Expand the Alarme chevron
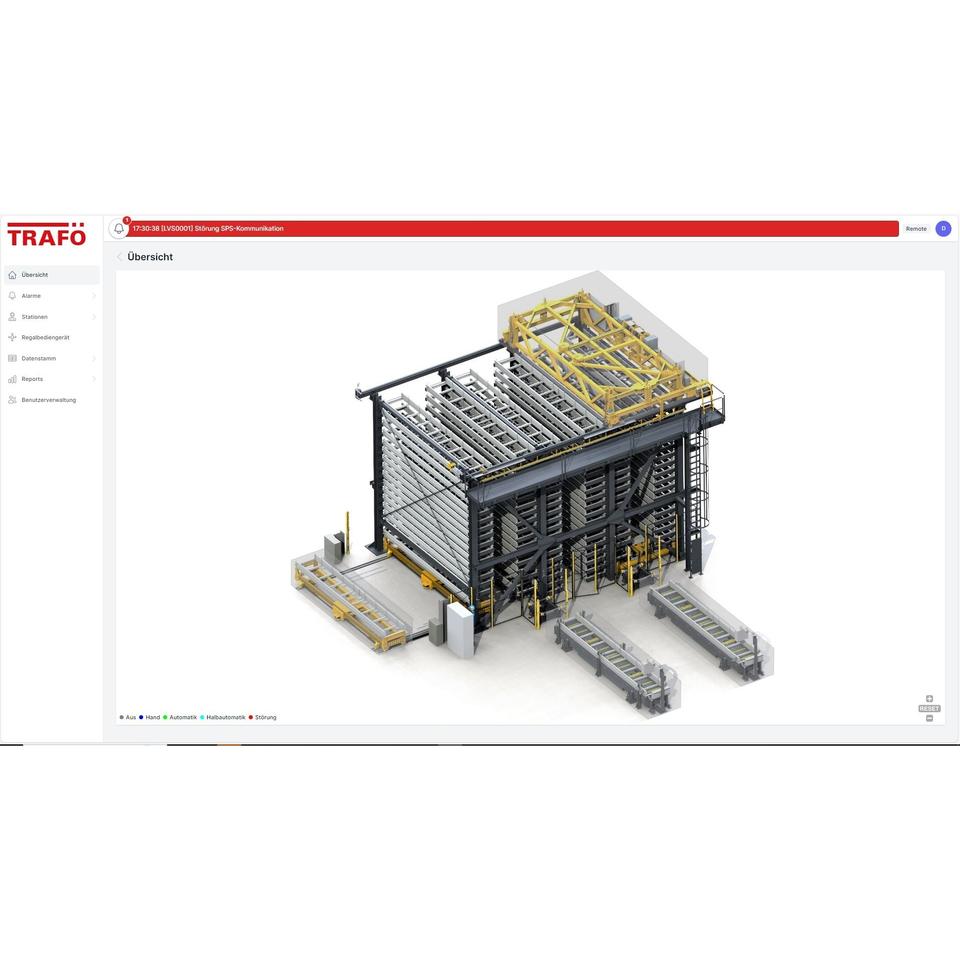960x960 pixels. coord(94,296)
